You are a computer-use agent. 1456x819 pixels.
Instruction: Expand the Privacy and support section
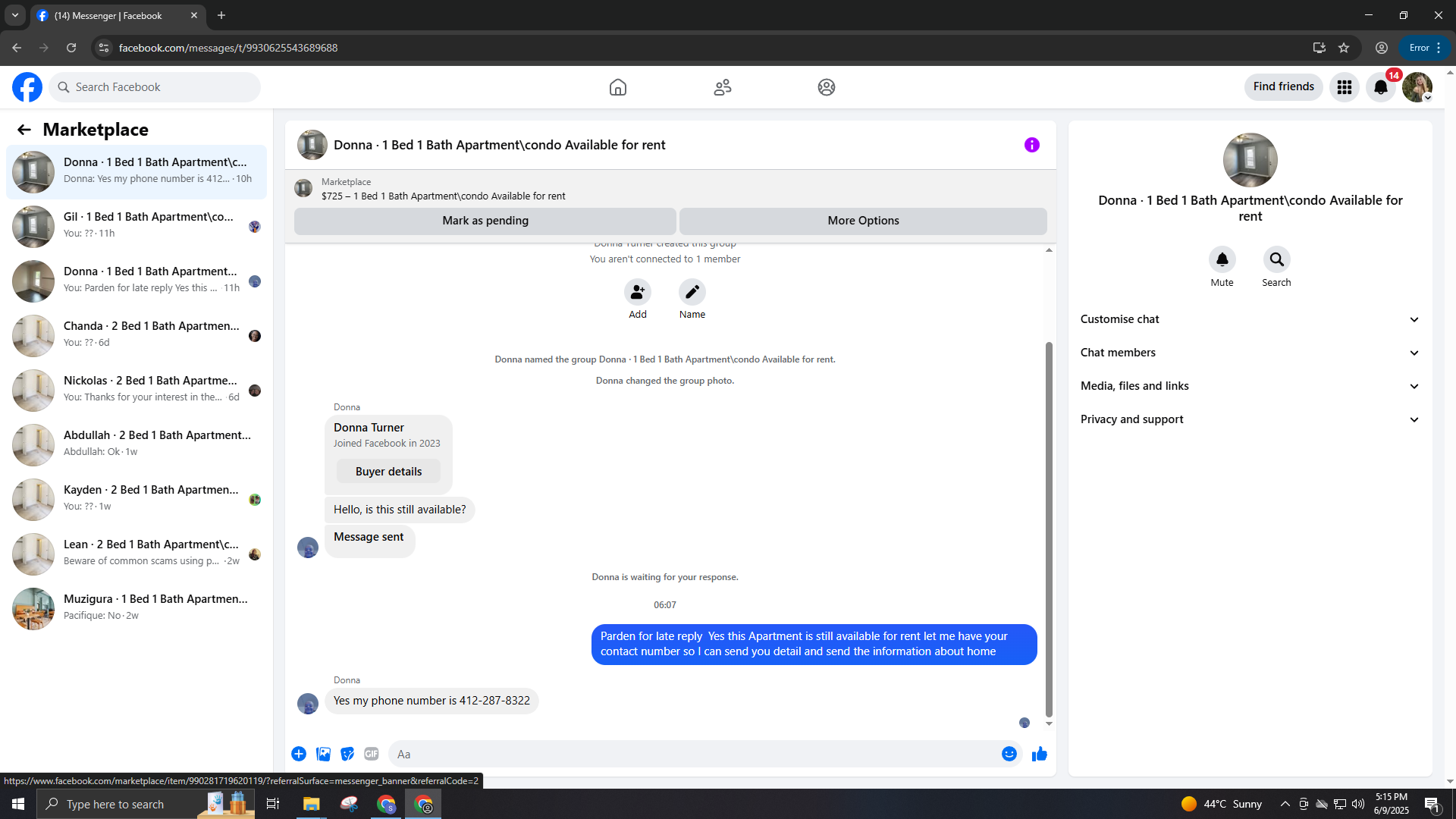click(x=1250, y=419)
